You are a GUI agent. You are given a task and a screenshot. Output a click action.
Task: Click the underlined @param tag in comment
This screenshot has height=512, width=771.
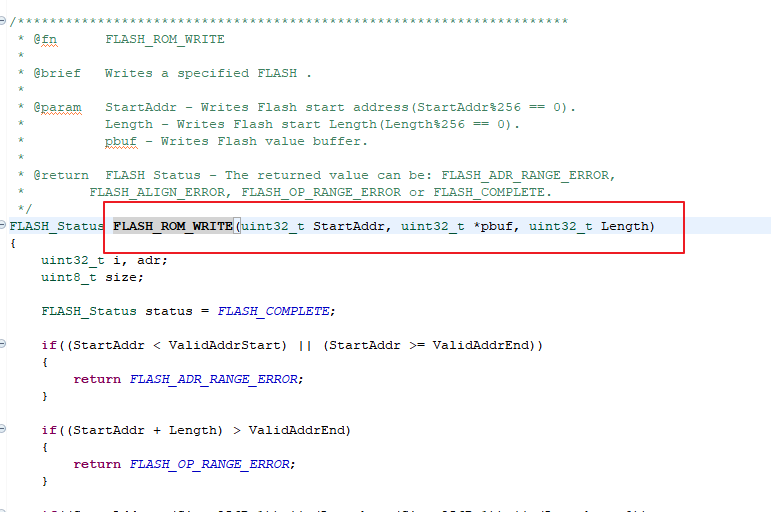point(57,107)
